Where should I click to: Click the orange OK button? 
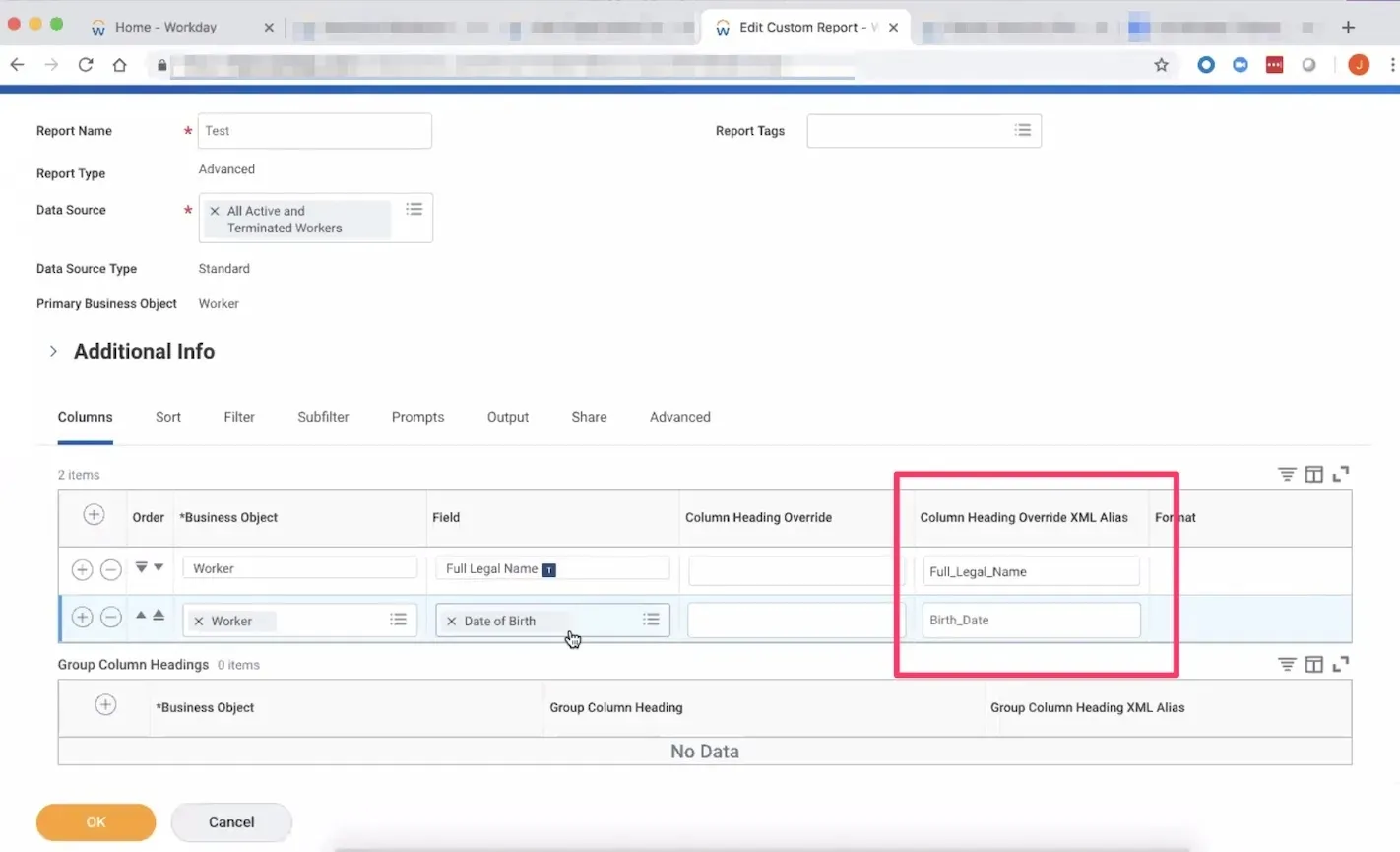tap(95, 822)
